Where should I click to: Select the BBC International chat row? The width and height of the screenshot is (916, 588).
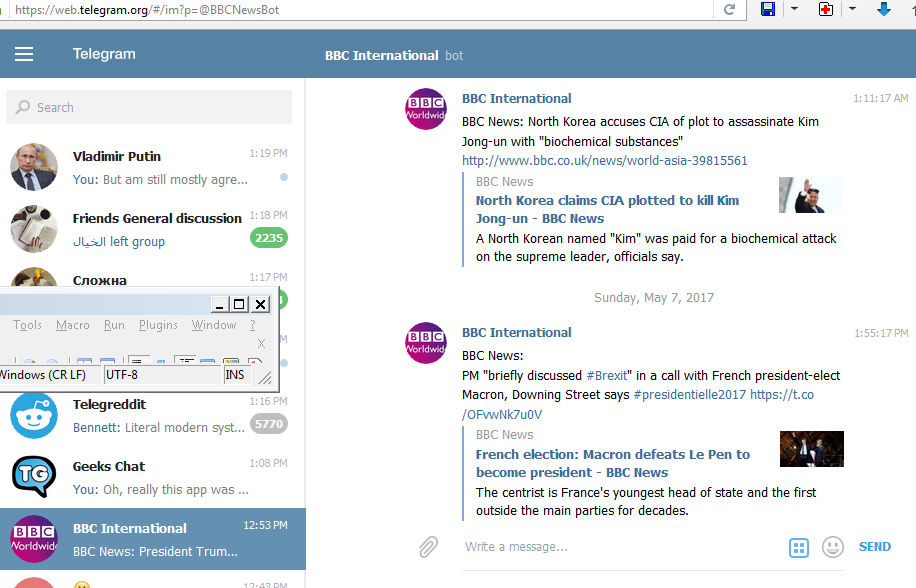152,539
